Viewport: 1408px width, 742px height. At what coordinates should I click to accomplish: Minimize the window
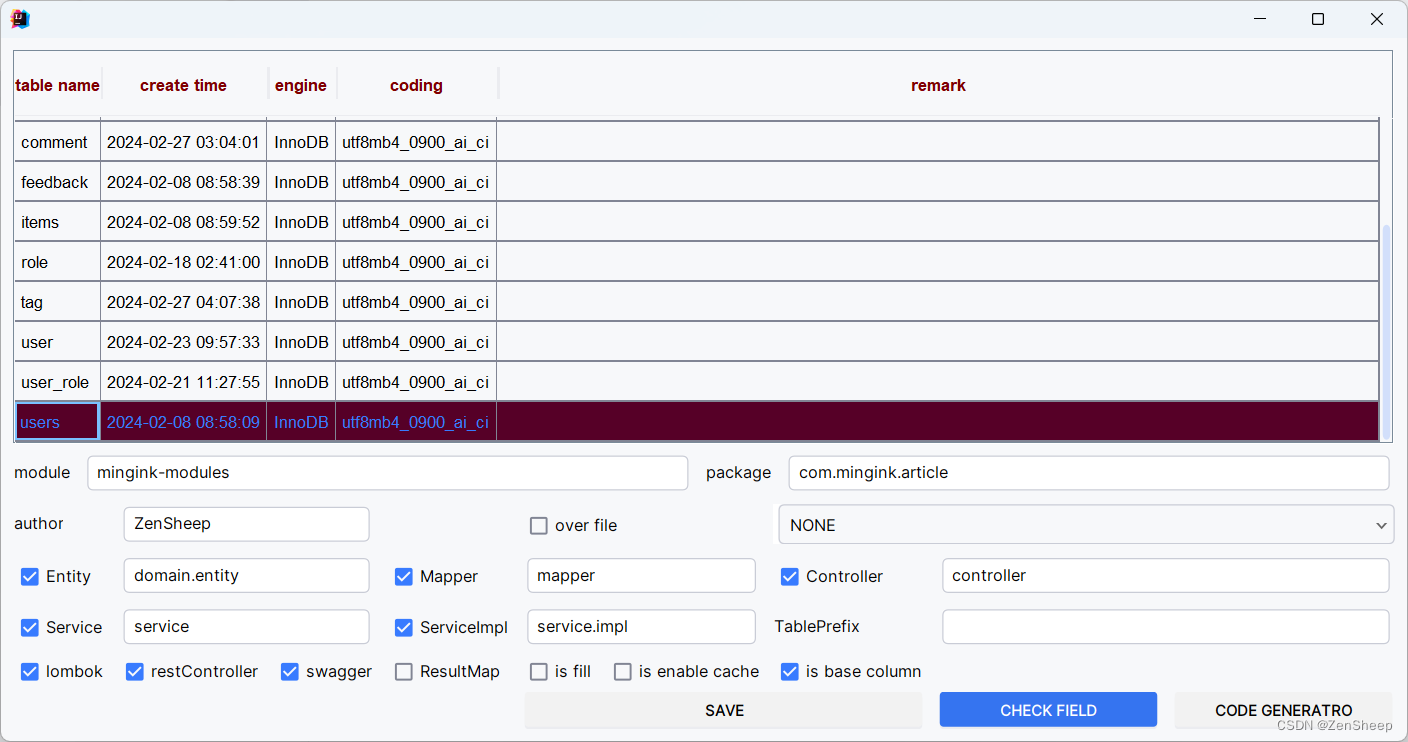pyautogui.click(x=1260, y=19)
